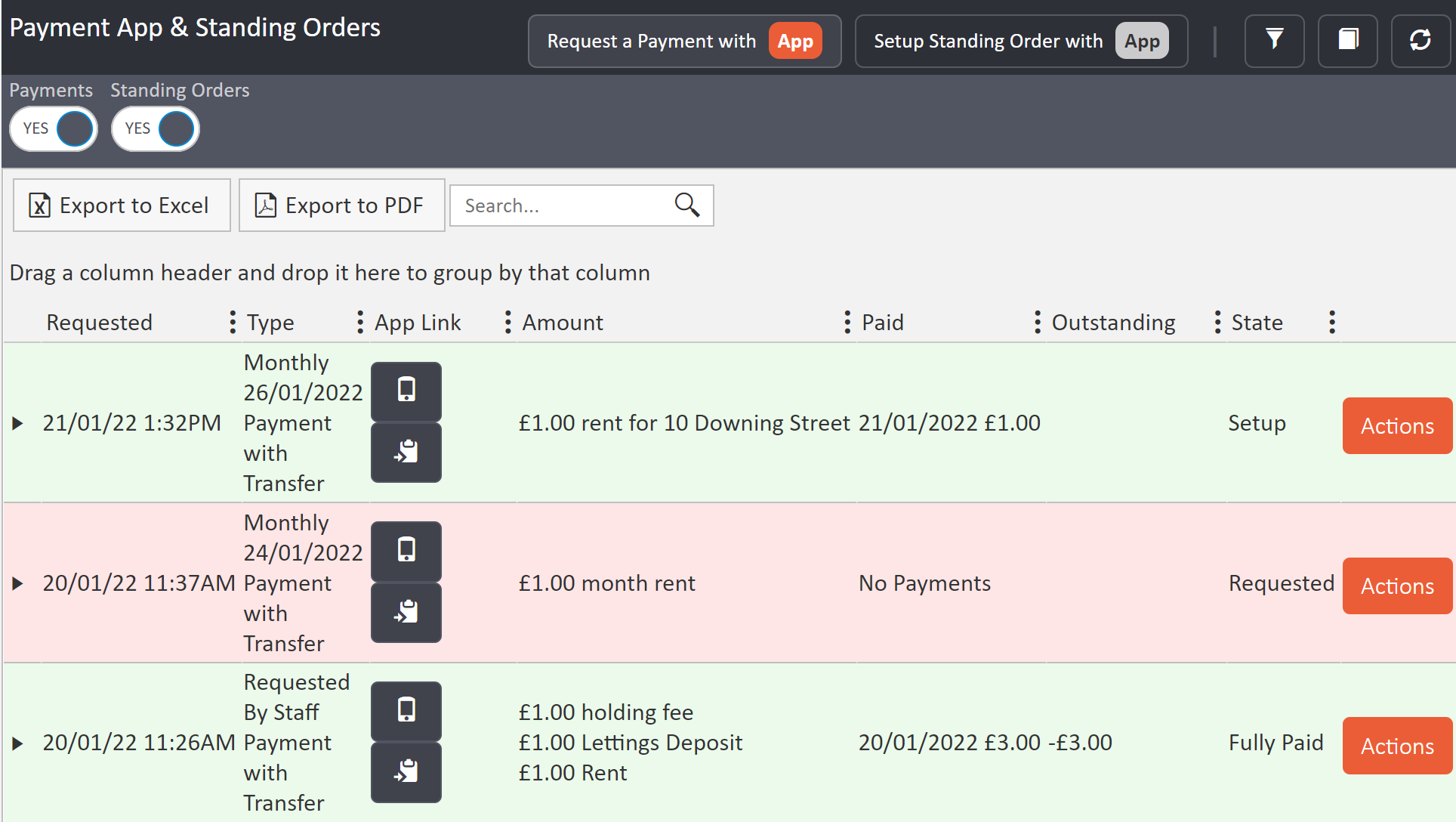Open the State column options menu

tap(1332, 322)
